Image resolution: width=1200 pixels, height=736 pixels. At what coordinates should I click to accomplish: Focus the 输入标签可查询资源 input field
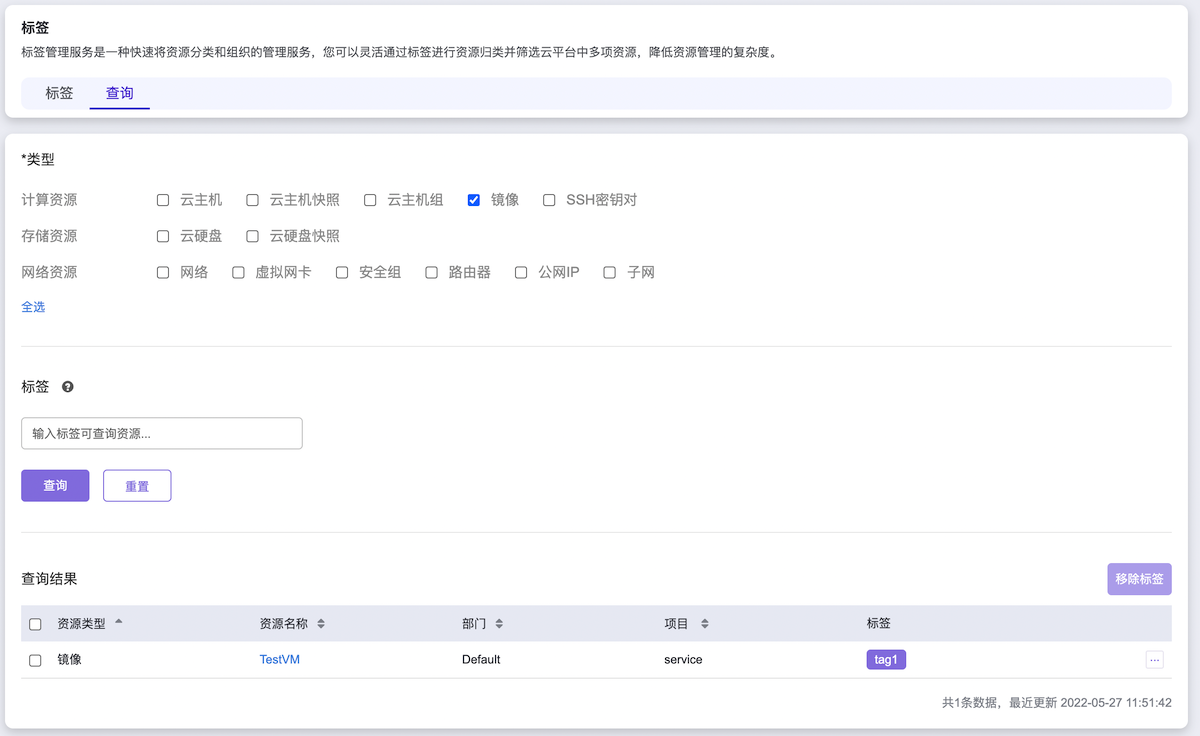coord(162,434)
